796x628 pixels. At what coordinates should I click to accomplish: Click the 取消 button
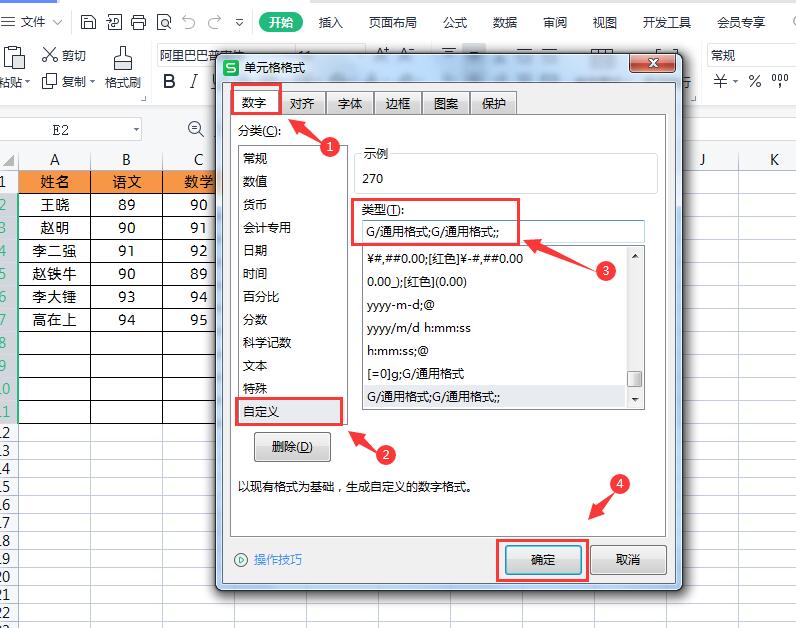coord(628,559)
